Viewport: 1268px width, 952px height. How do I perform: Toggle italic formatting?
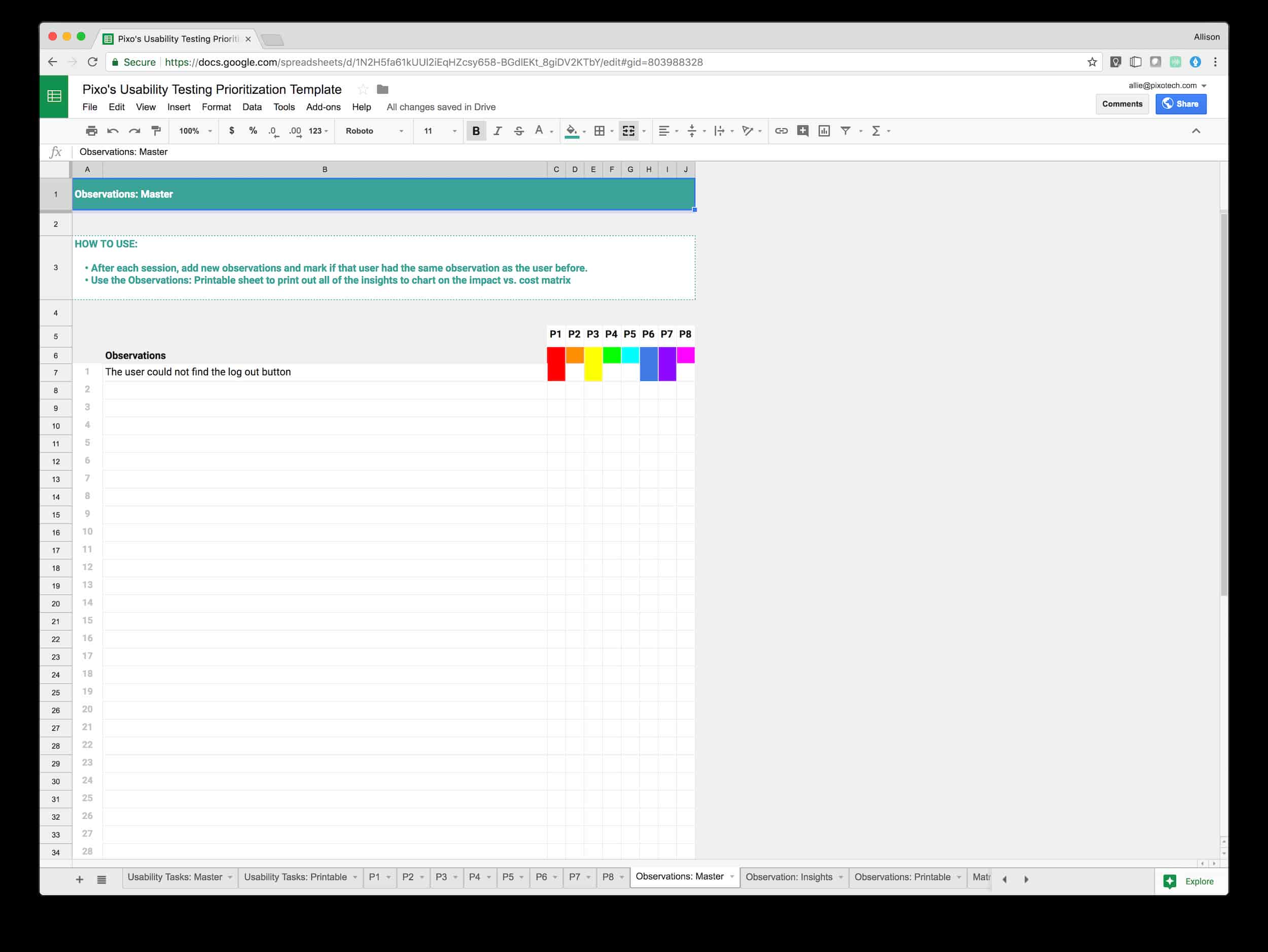coord(498,131)
